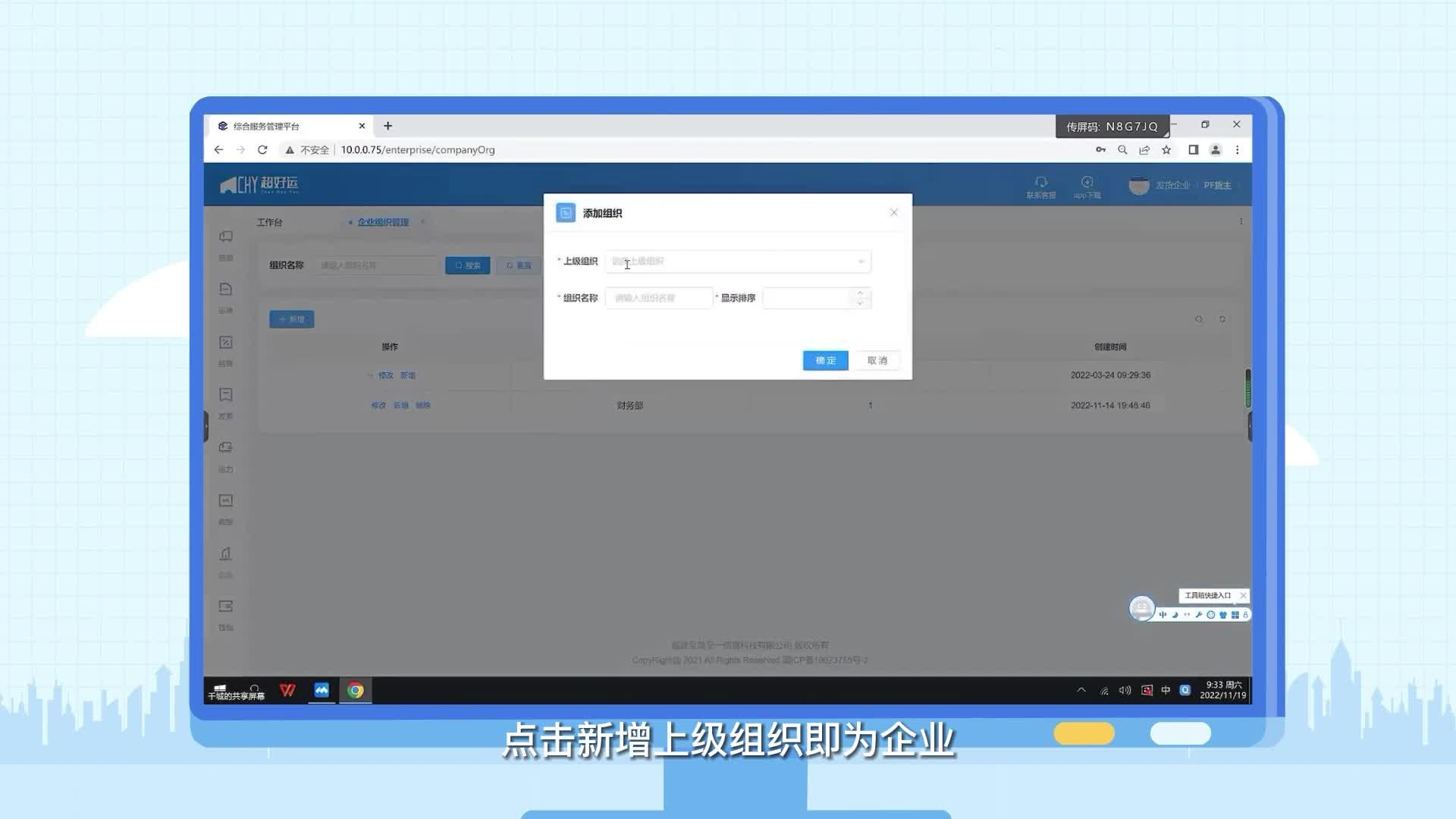Click 确定 to confirm the new organization
The image size is (1456, 819).
(x=824, y=360)
